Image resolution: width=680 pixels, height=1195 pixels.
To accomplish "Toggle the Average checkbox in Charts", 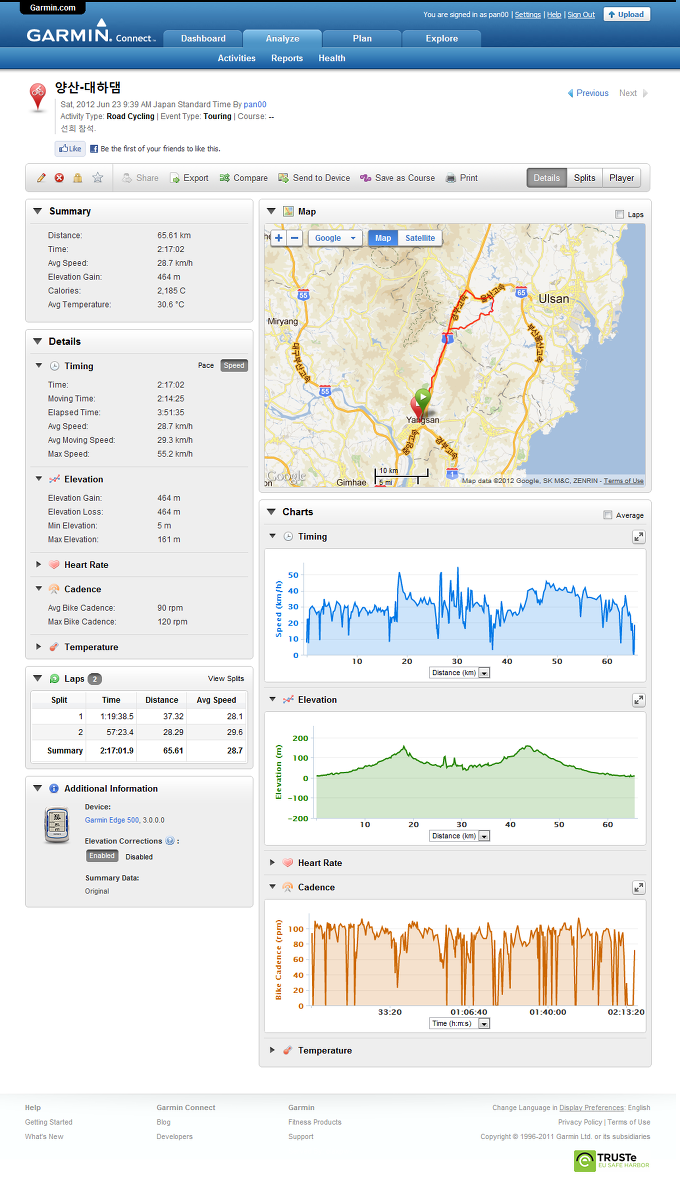I will 608,515.
